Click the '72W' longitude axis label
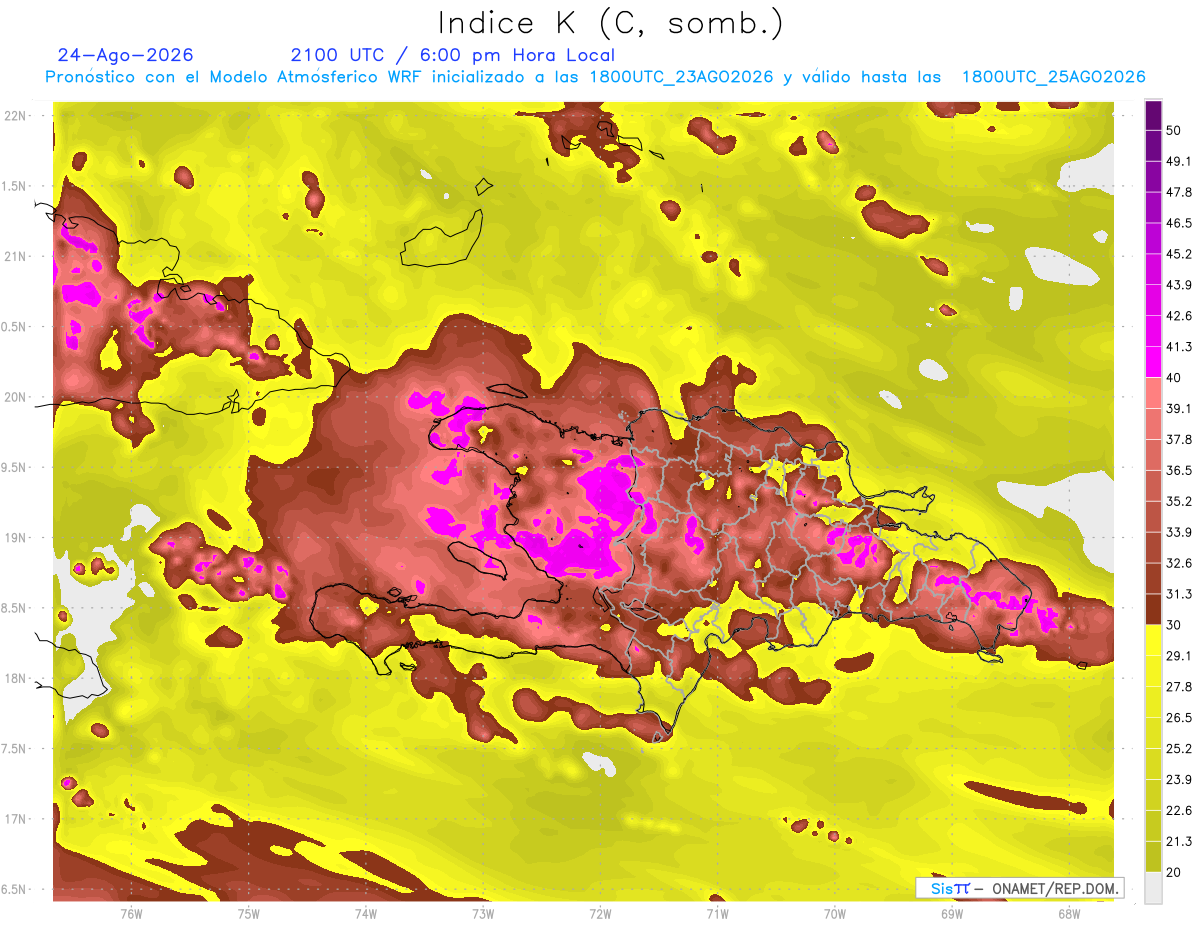Viewport: 1200px width, 927px height. click(600, 913)
